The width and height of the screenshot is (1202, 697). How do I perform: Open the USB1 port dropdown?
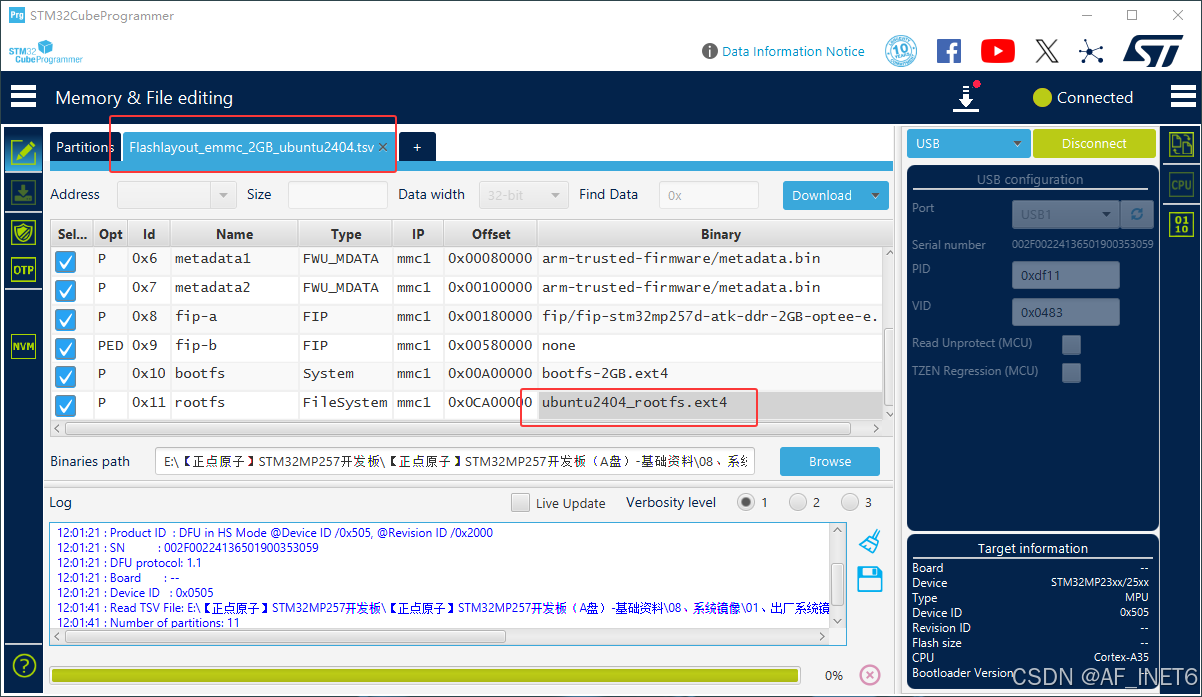coord(1065,214)
